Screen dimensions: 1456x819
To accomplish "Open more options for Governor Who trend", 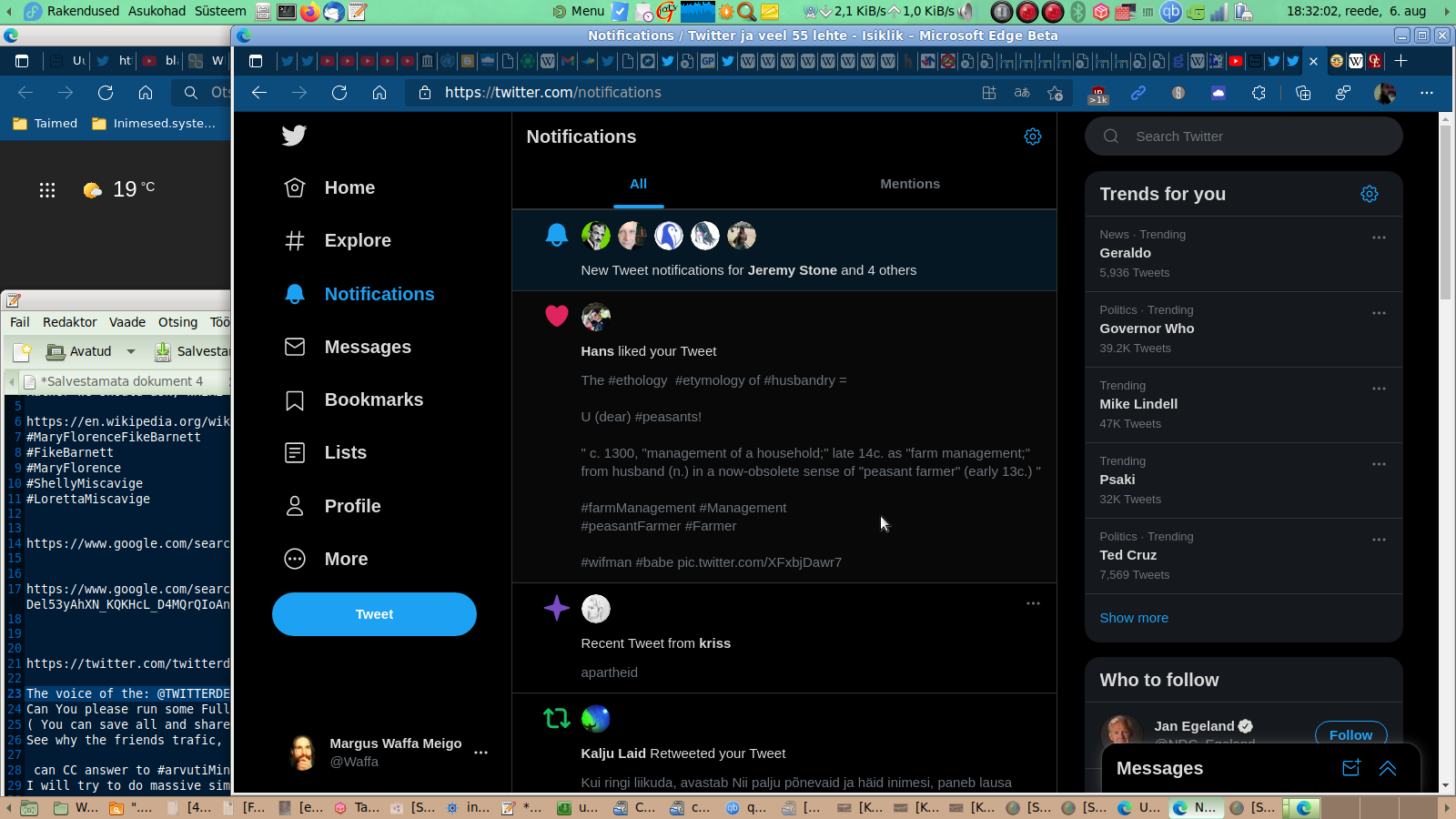I will click(1380, 313).
